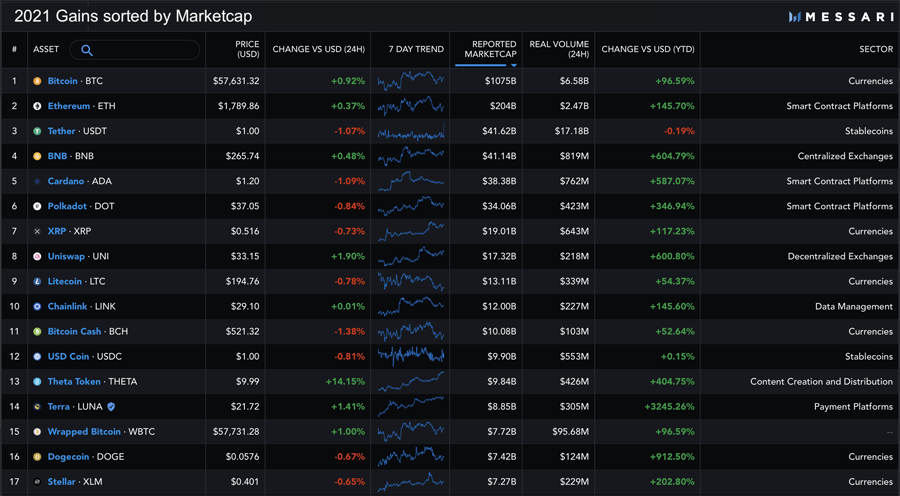Click the Uniswap coin icon
The width and height of the screenshot is (900, 496).
38,256
